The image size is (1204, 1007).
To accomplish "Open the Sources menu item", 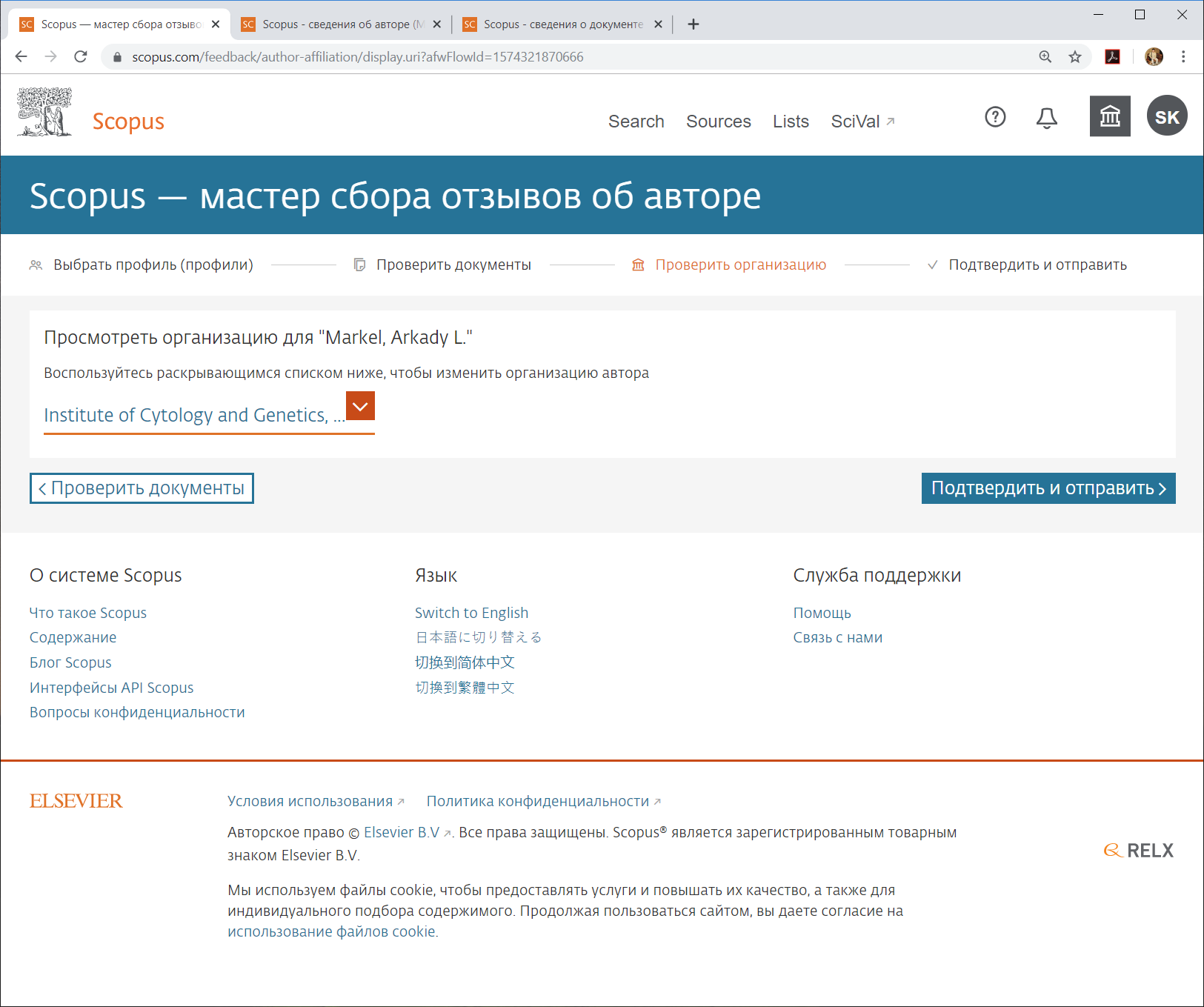I will pos(718,122).
